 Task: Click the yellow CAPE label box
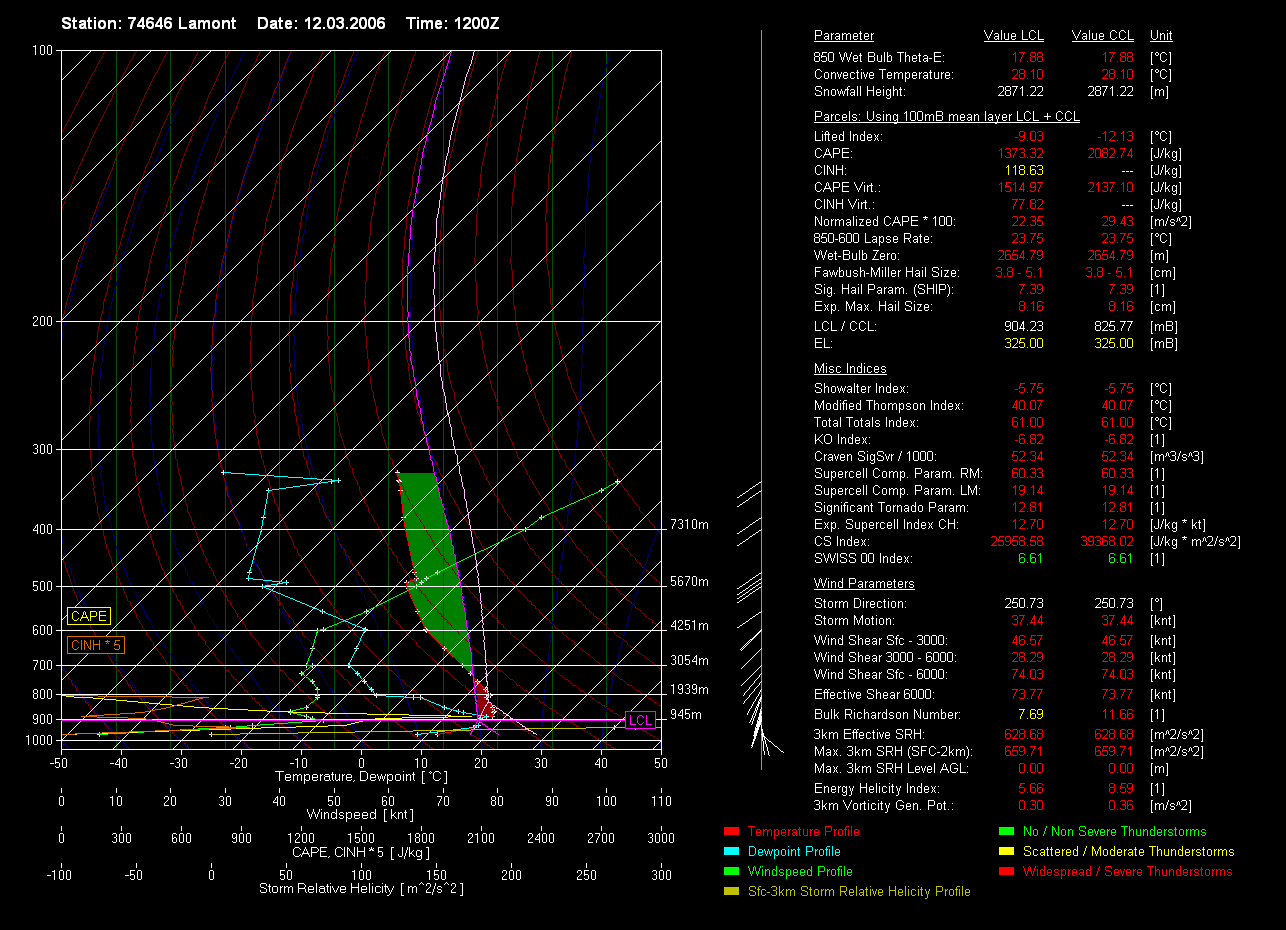click(88, 617)
